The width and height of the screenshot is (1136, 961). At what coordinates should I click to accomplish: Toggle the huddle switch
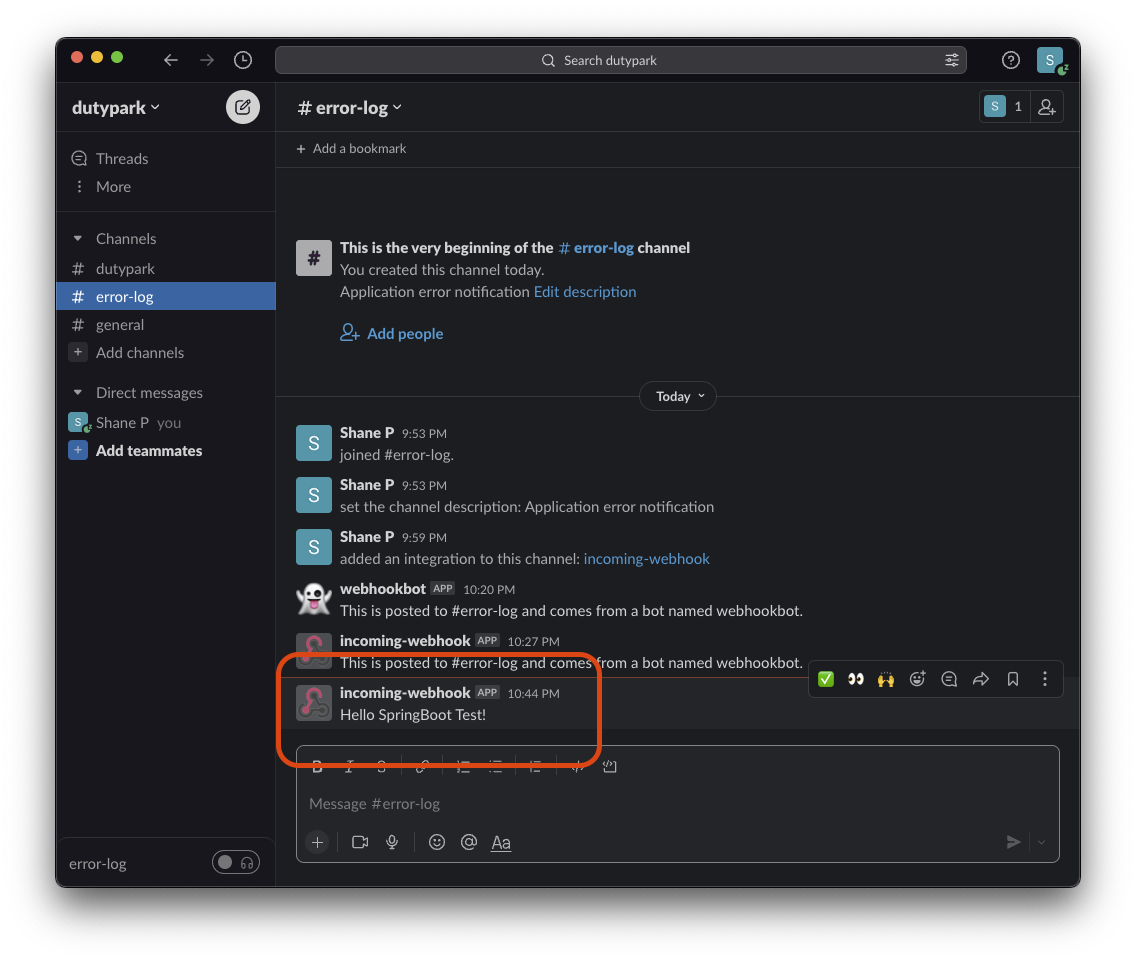point(235,862)
